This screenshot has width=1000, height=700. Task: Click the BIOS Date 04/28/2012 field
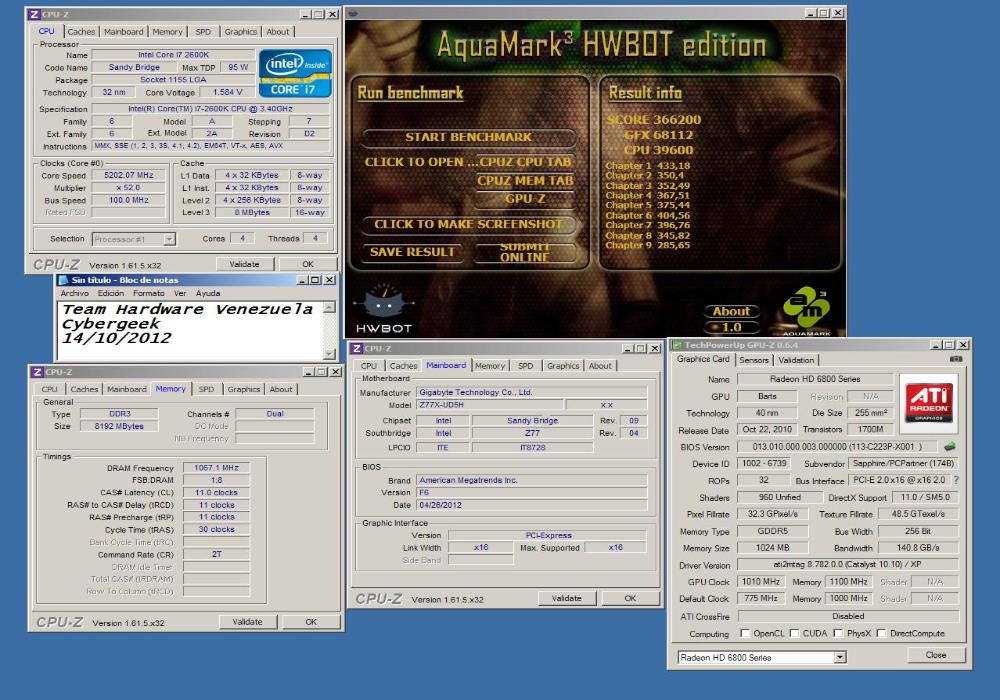click(x=532, y=505)
